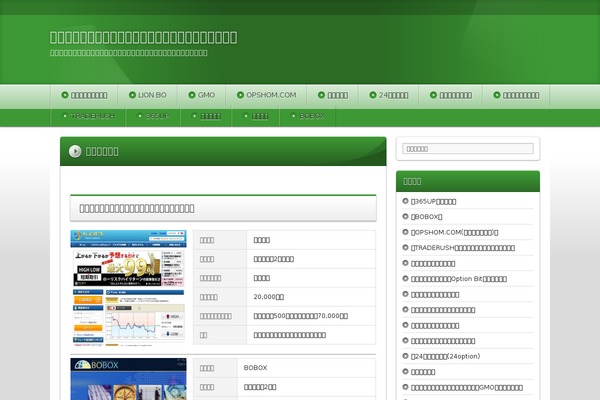Click the sidebar search input field
This screenshot has height=400, width=600.
[468, 149]
